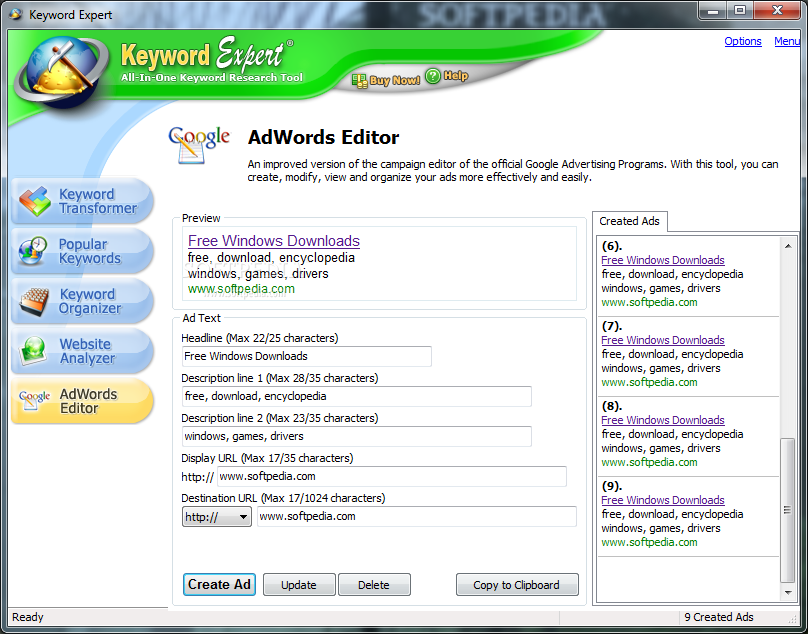The image size is (808, 634).
Task: Click the Description line 1 field
Action: coord(357,396)
